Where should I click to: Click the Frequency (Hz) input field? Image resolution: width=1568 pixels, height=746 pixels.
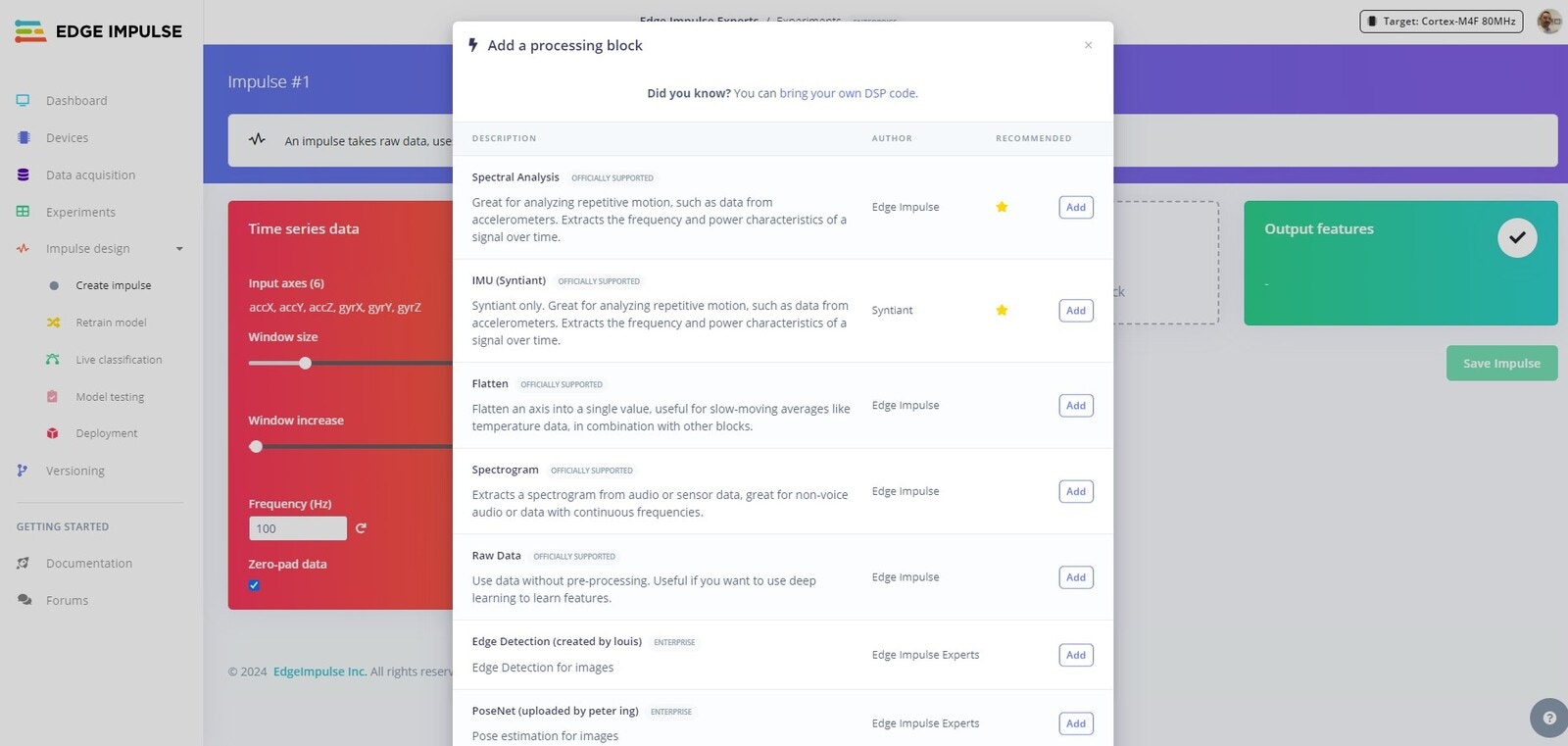point(298,528)
